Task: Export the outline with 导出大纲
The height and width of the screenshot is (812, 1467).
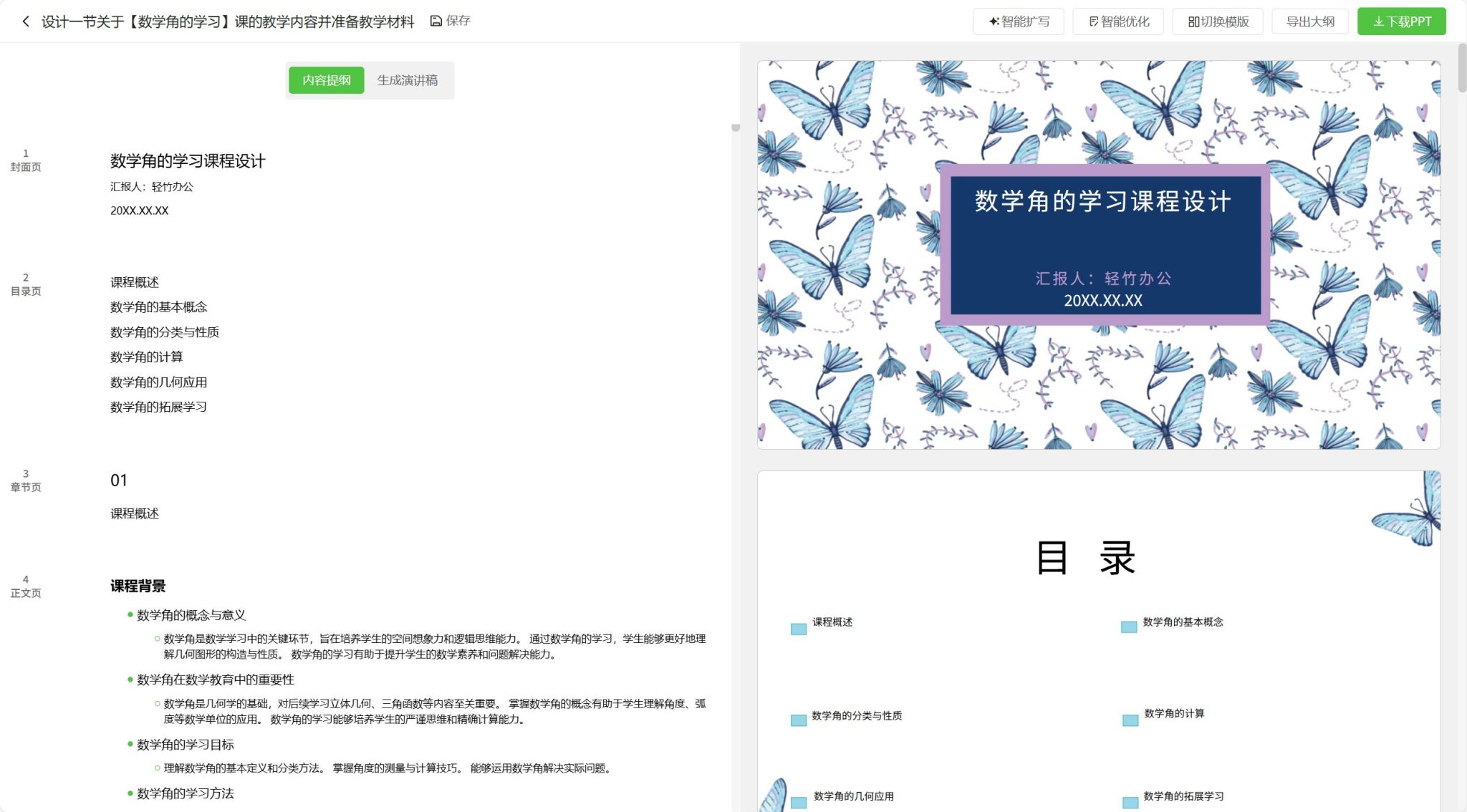Action: pyautogui.click(x=1310, y=21)
